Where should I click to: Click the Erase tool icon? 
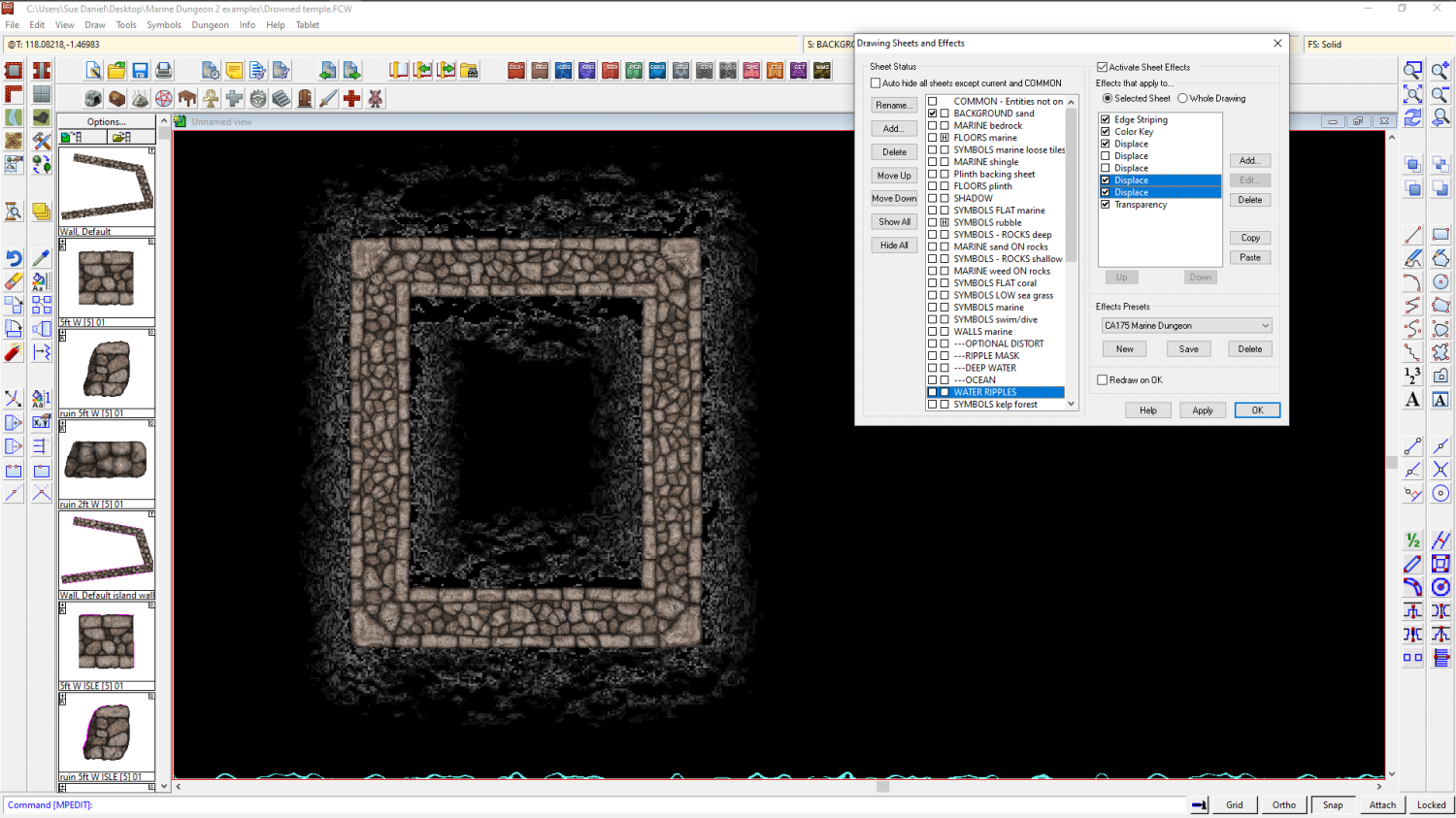[x=14, y=281]
